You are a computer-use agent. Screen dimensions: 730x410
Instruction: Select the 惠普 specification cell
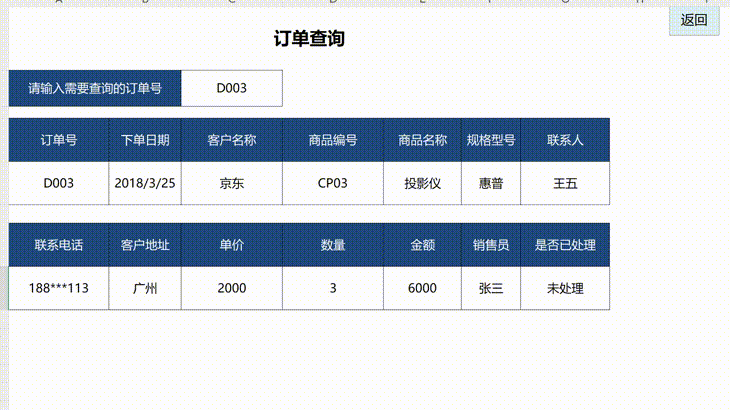click(491, 183)
